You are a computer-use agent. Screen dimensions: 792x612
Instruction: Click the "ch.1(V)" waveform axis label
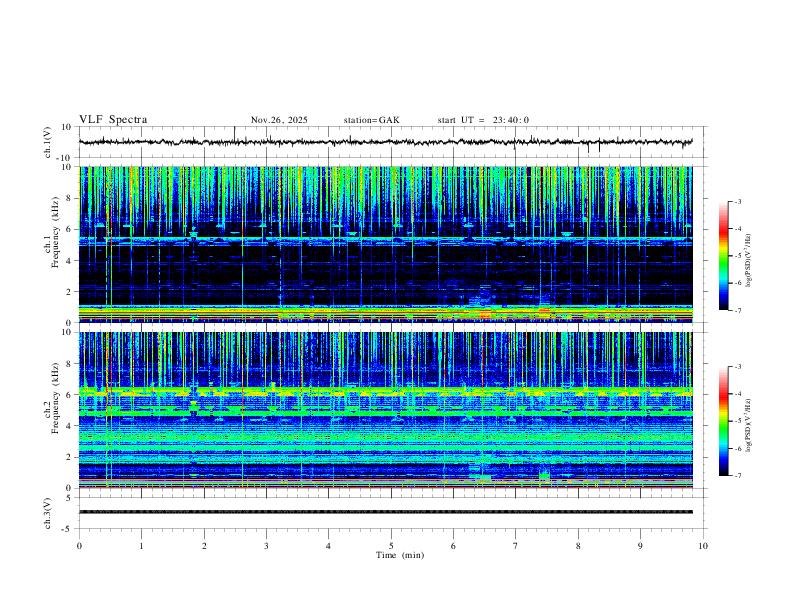[x=48, y=142]
